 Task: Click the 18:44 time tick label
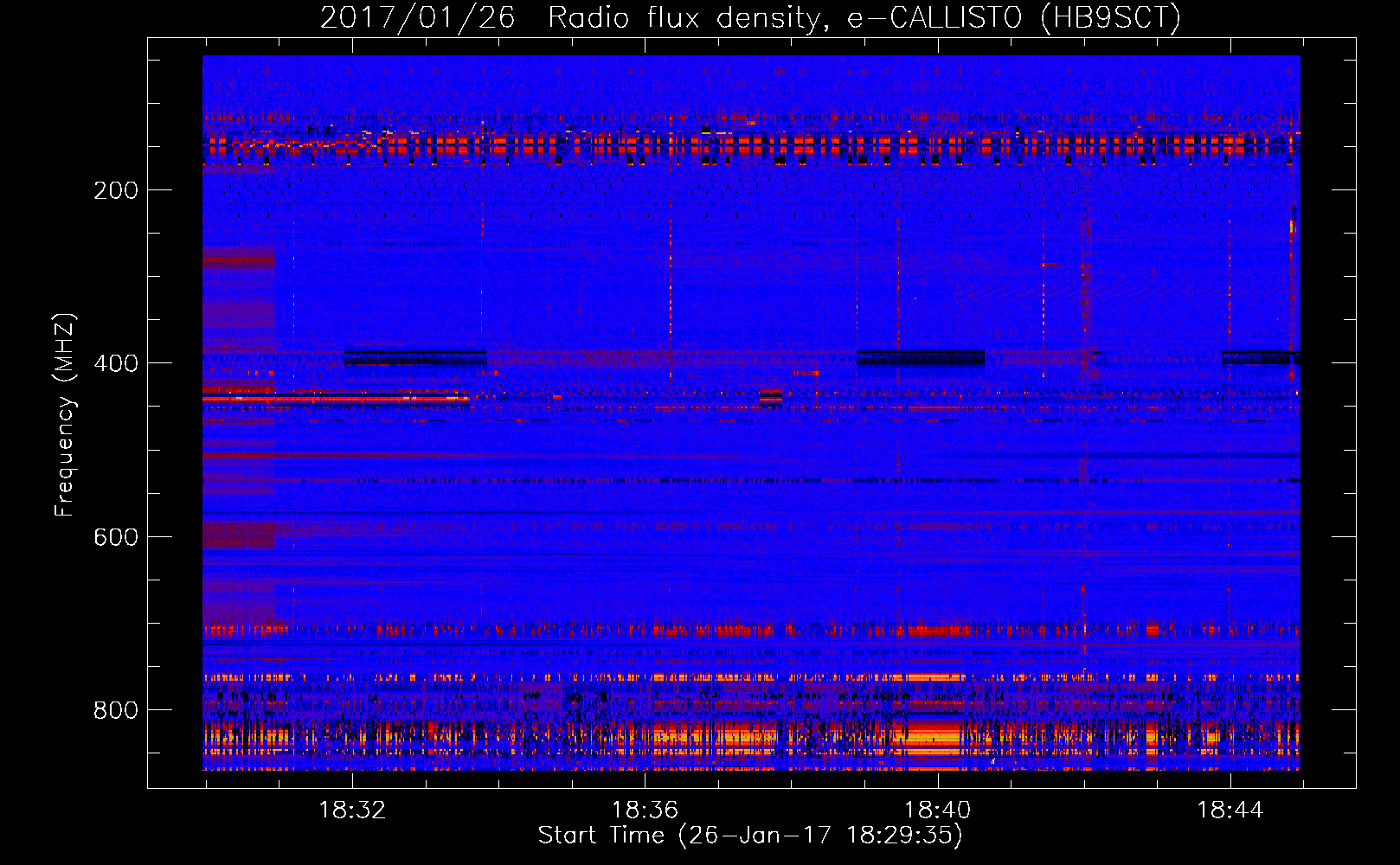click(x=1230, y=811)
